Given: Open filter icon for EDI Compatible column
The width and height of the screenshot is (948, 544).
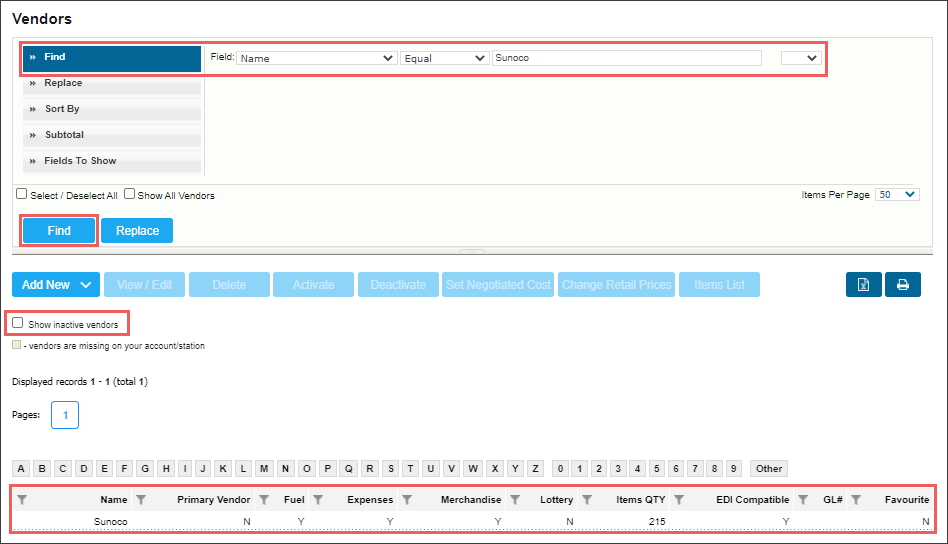Looking at the screenshot, I should tap(679, 500).
